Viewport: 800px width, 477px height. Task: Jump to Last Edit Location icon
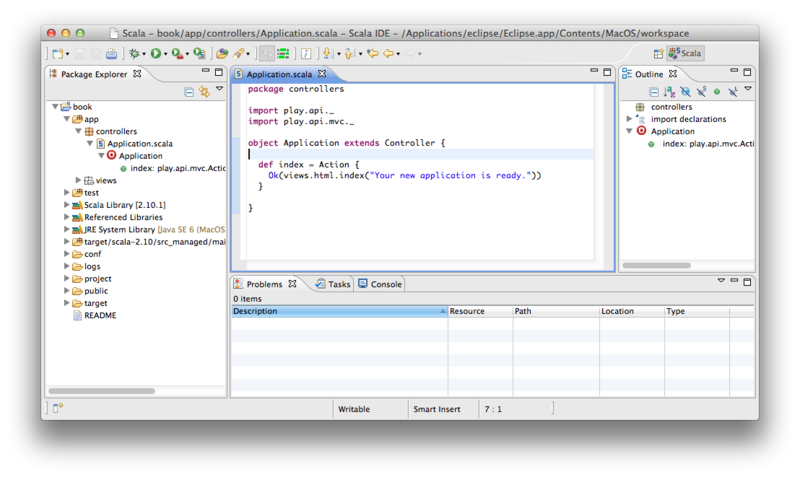[x=373, y=54]
